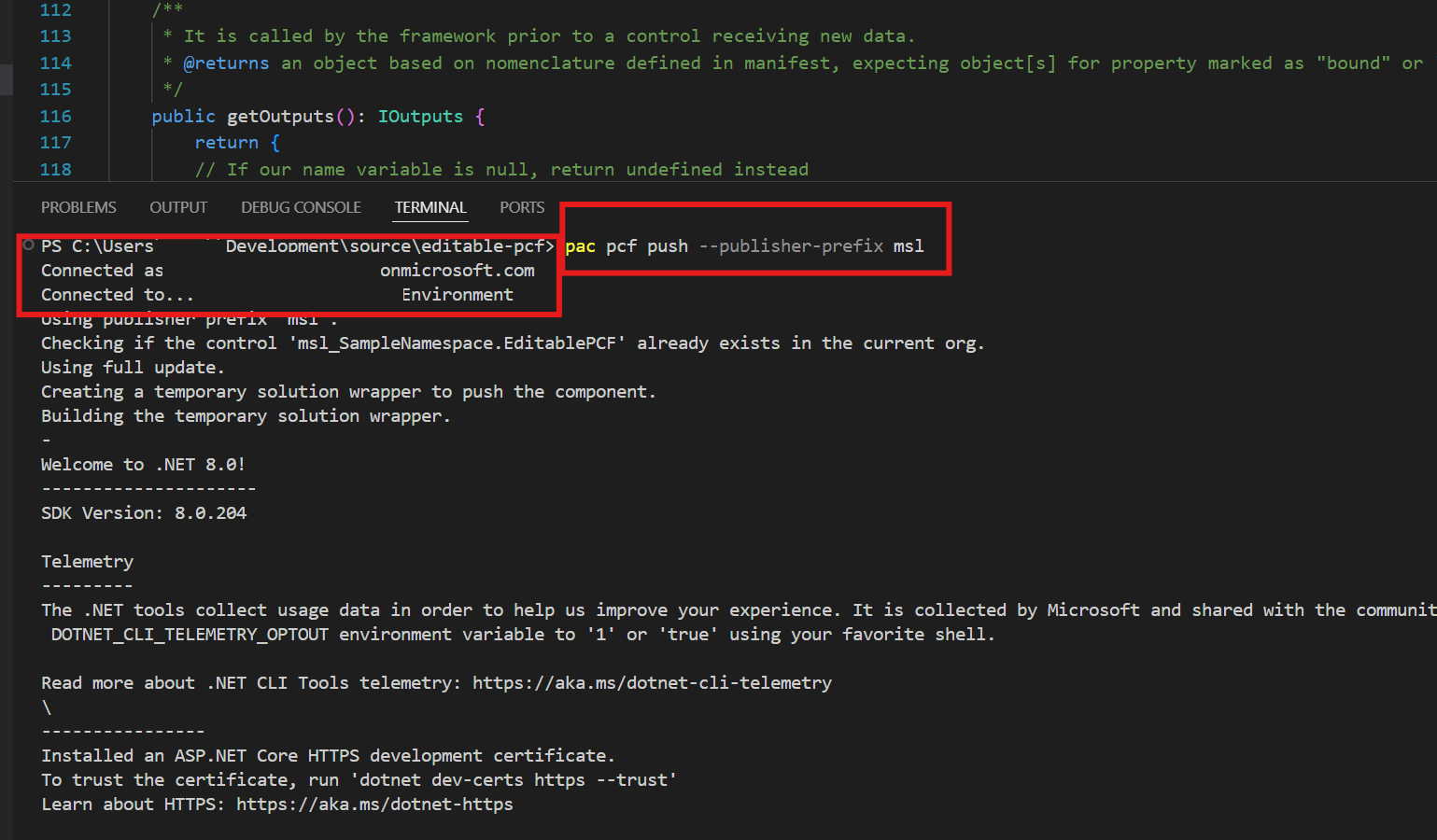1437x840 pixels.
Task: Select the DEBUG CONSOLE tab
Action: click(x=301, y=207)
